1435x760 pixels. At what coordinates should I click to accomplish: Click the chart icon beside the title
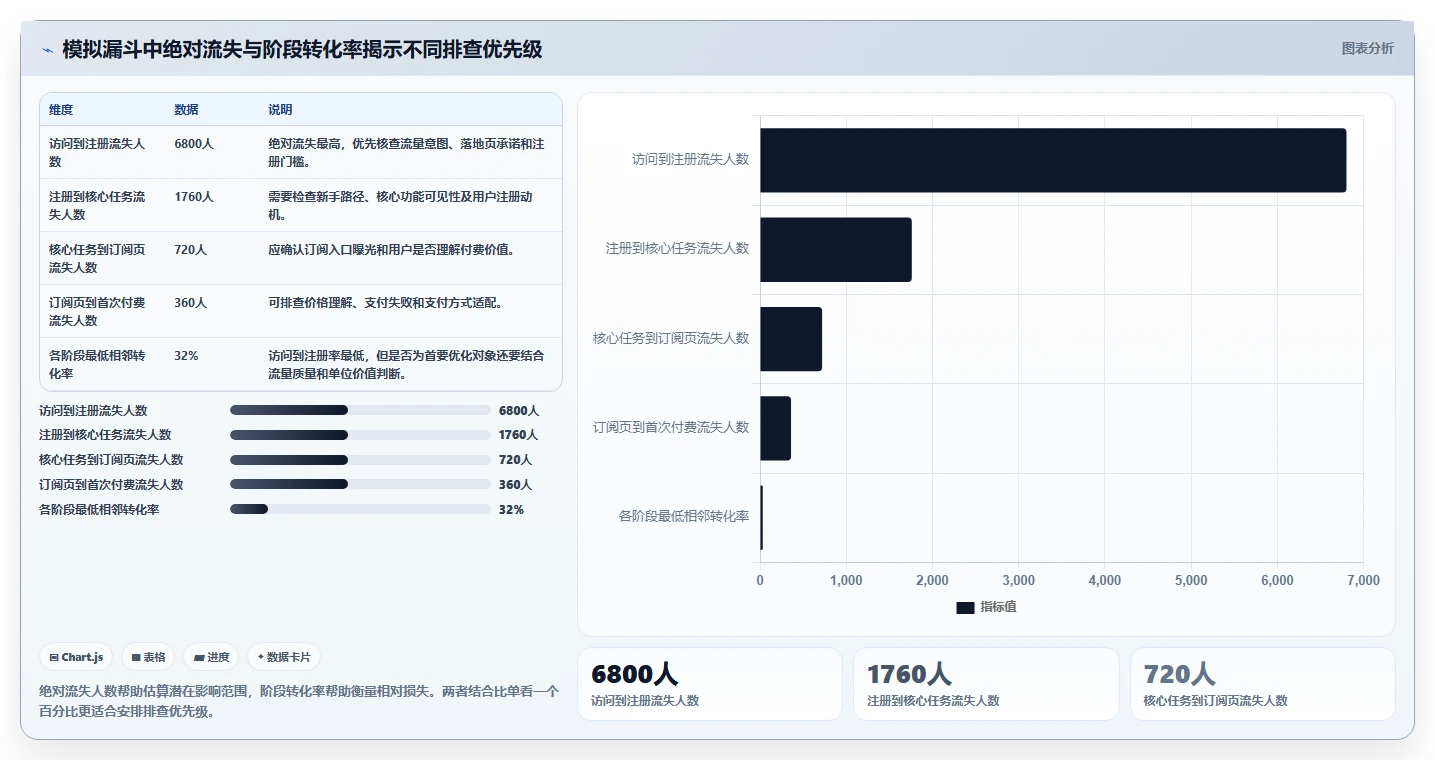pos(48,50)
